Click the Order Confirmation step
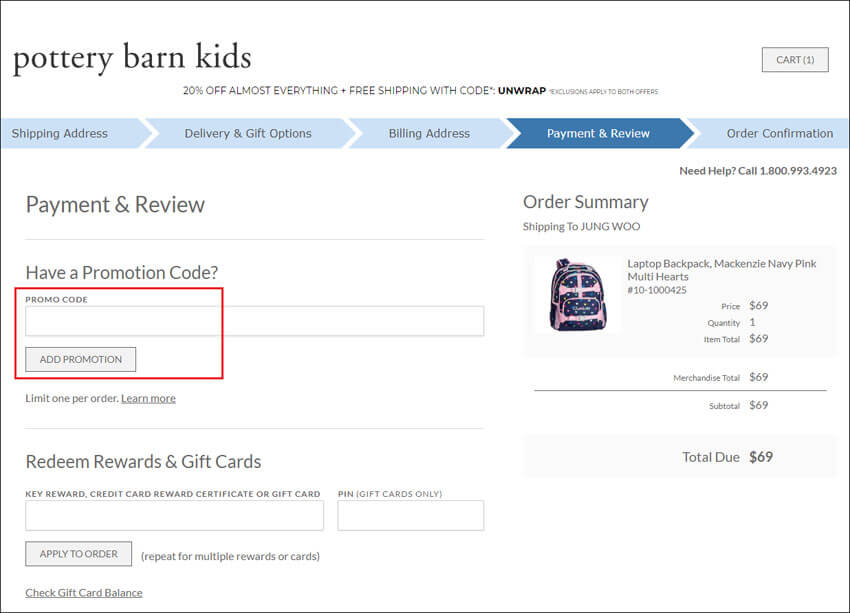 point(779,133)
